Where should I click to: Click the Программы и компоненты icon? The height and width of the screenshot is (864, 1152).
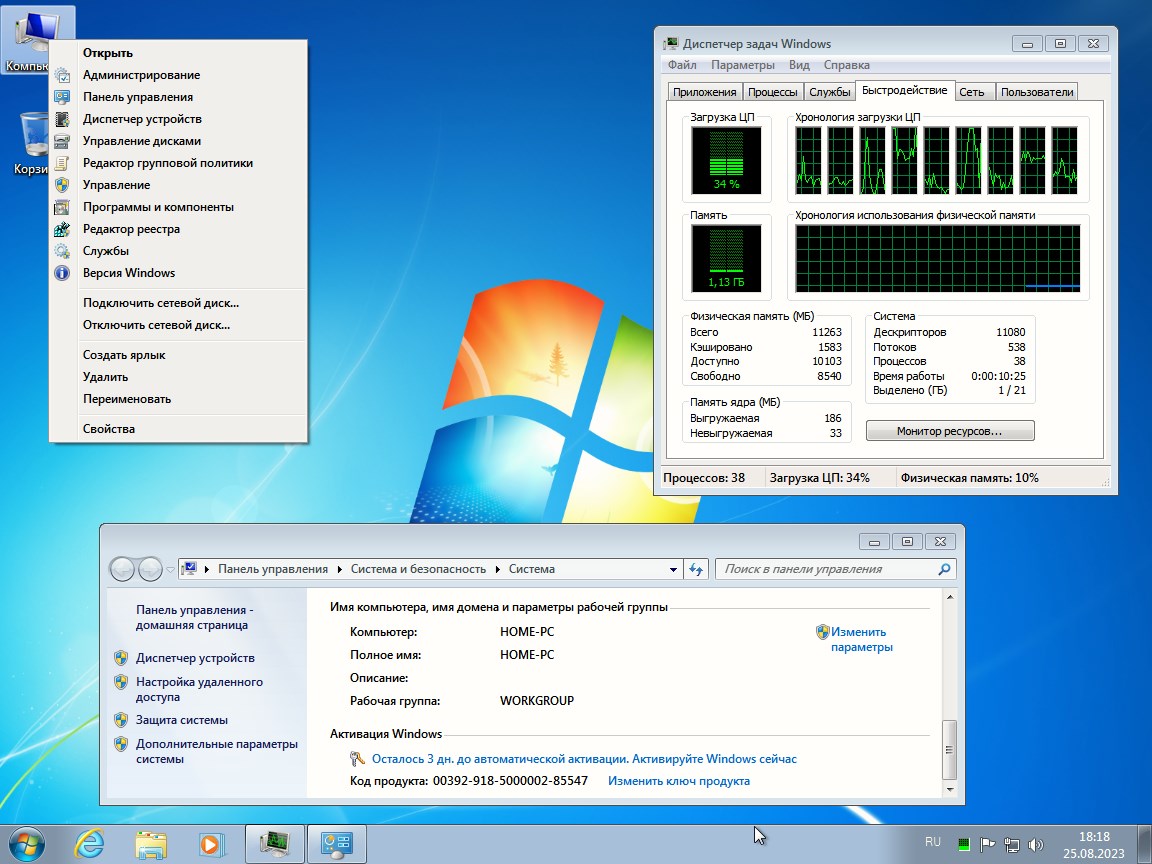62,207
